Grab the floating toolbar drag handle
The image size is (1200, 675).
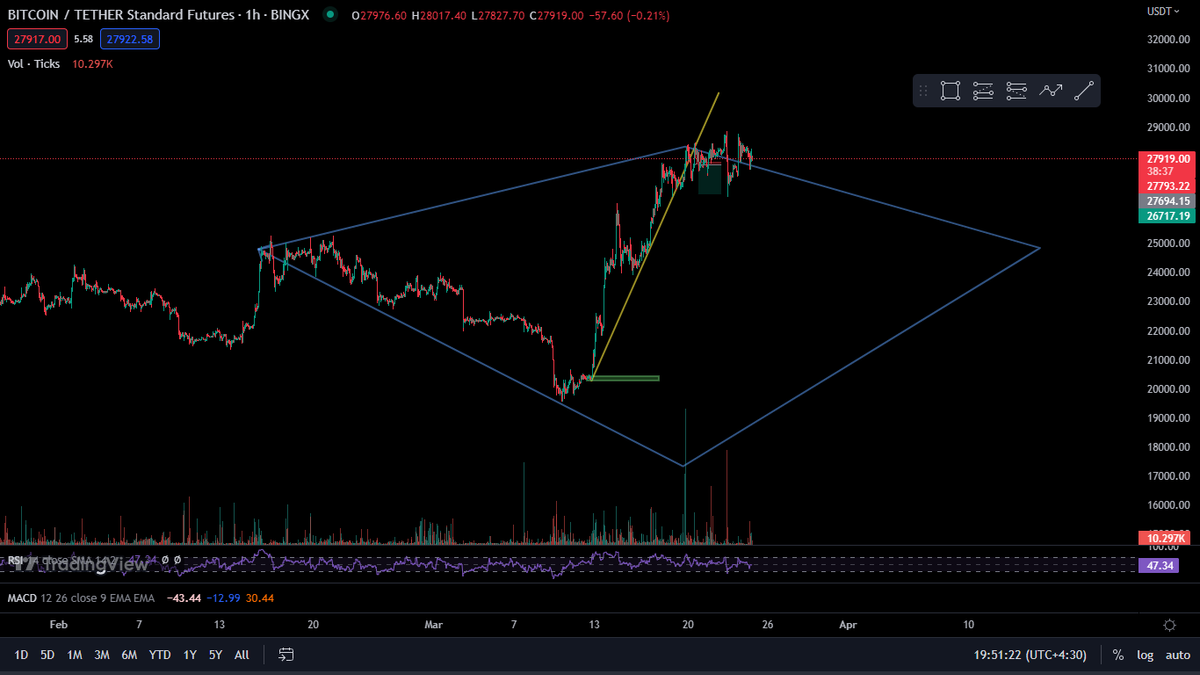924,91
